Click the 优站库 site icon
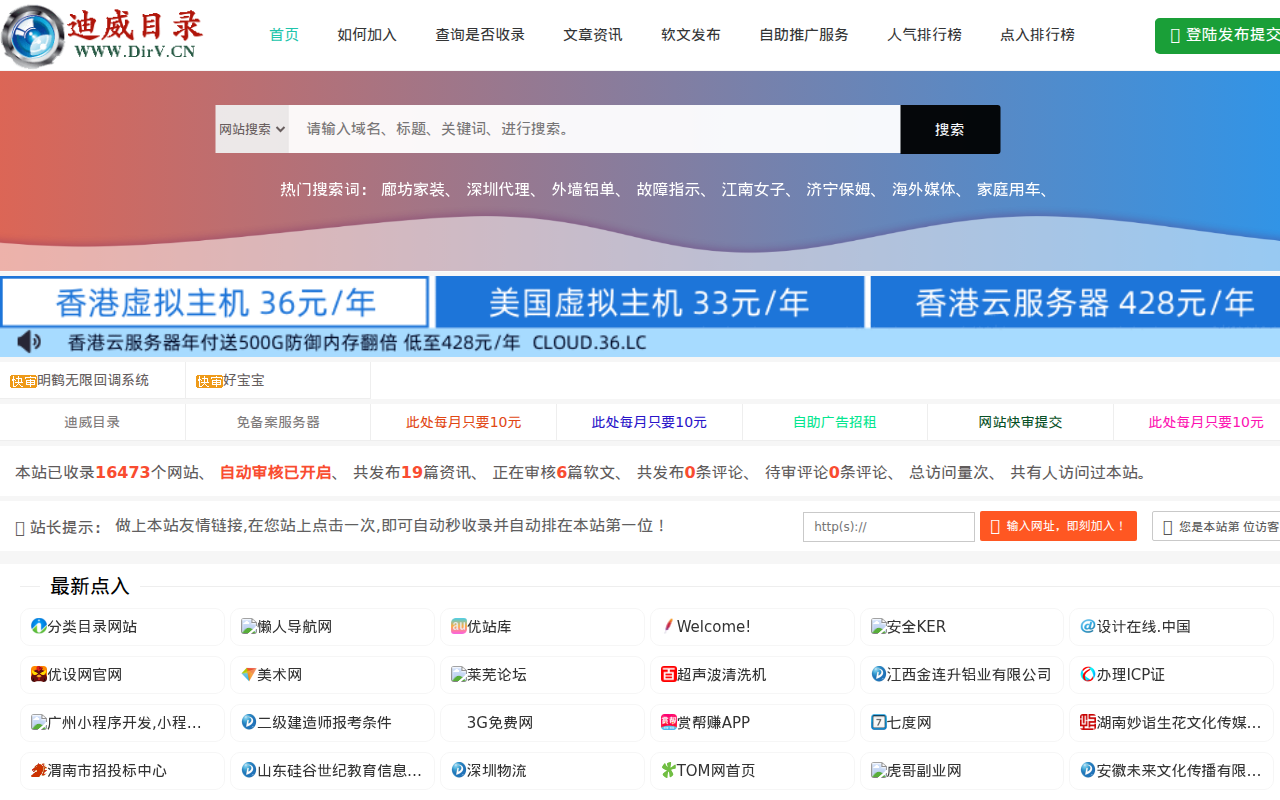 tap(459, 626)
